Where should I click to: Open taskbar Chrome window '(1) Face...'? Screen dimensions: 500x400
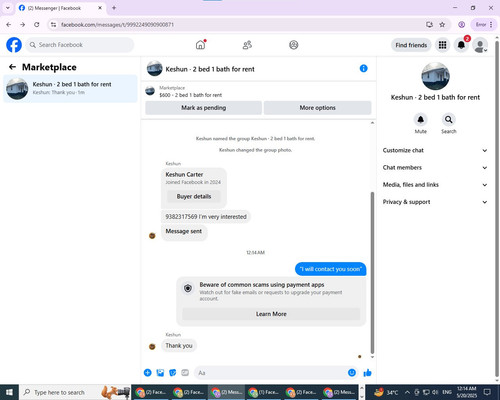(x=264, y=392)
